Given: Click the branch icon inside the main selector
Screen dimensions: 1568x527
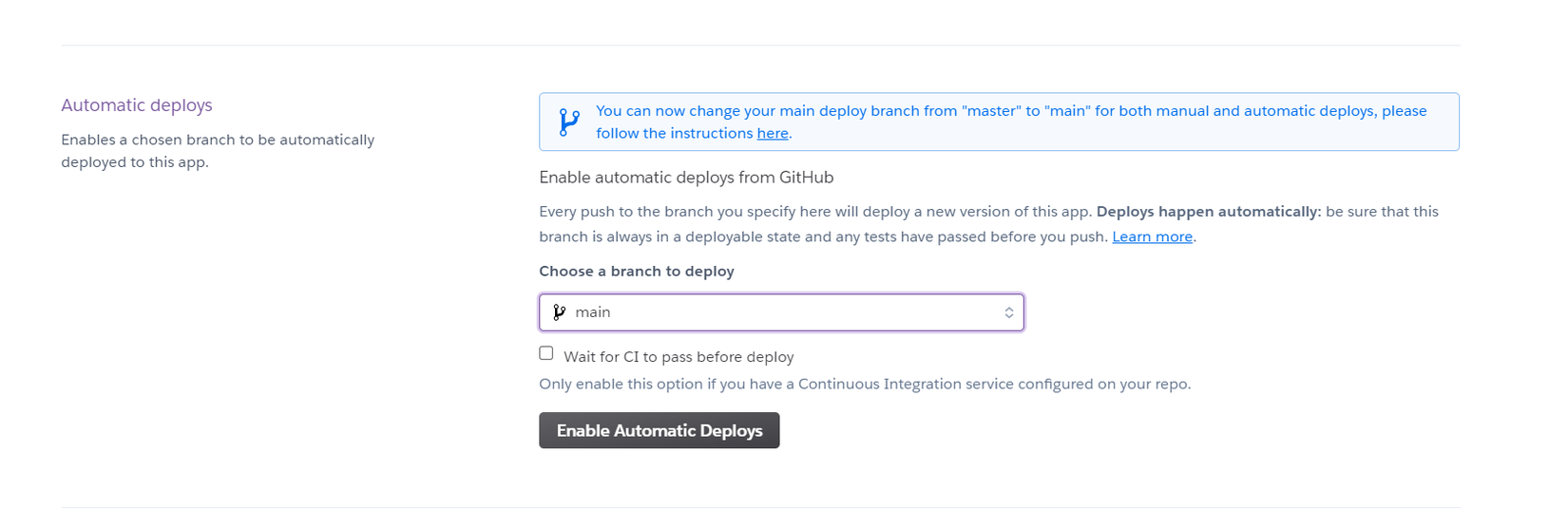Looking at the screenshot, I should [560, 312].
